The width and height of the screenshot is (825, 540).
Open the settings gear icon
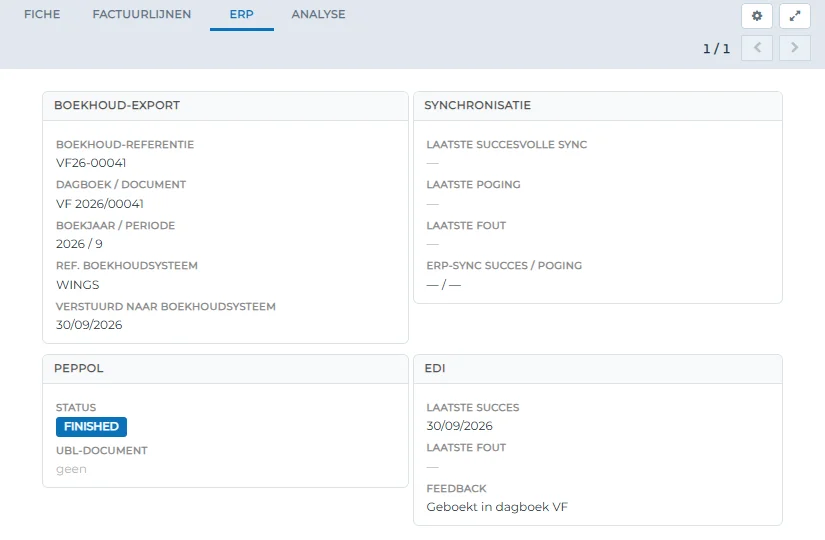click(x=757, y=16)
